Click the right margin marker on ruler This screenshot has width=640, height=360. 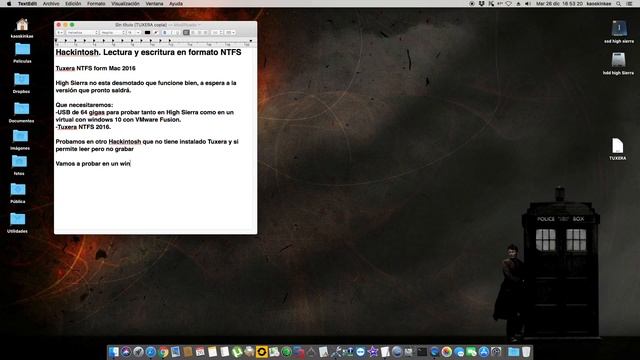click(251, 40)
